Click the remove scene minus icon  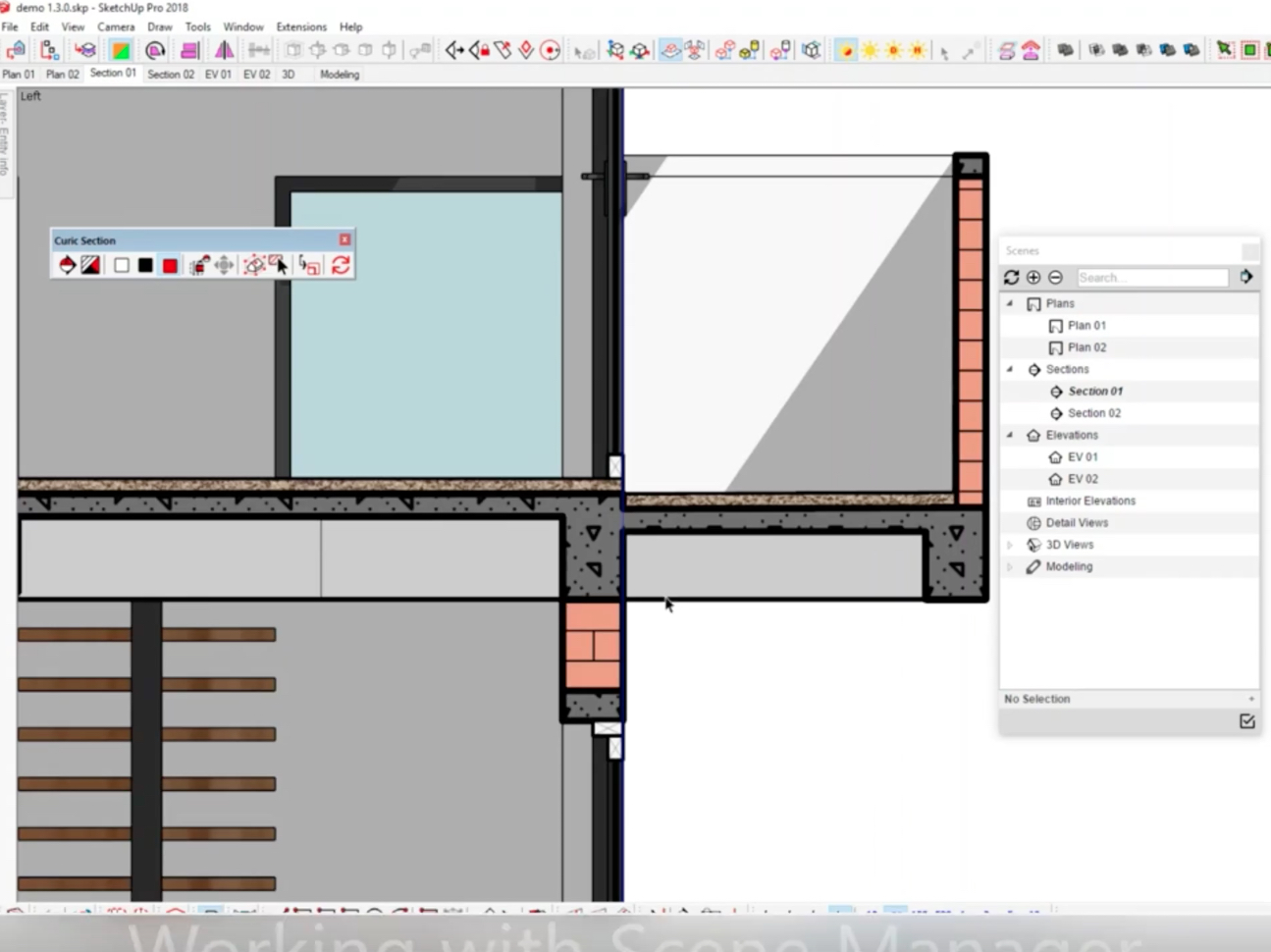pos(1055,278)
